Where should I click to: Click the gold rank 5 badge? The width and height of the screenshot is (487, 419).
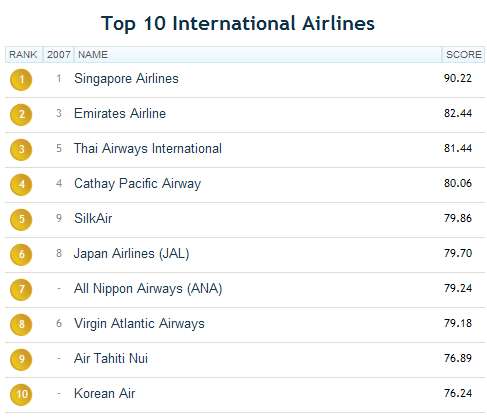coord(21,220)
